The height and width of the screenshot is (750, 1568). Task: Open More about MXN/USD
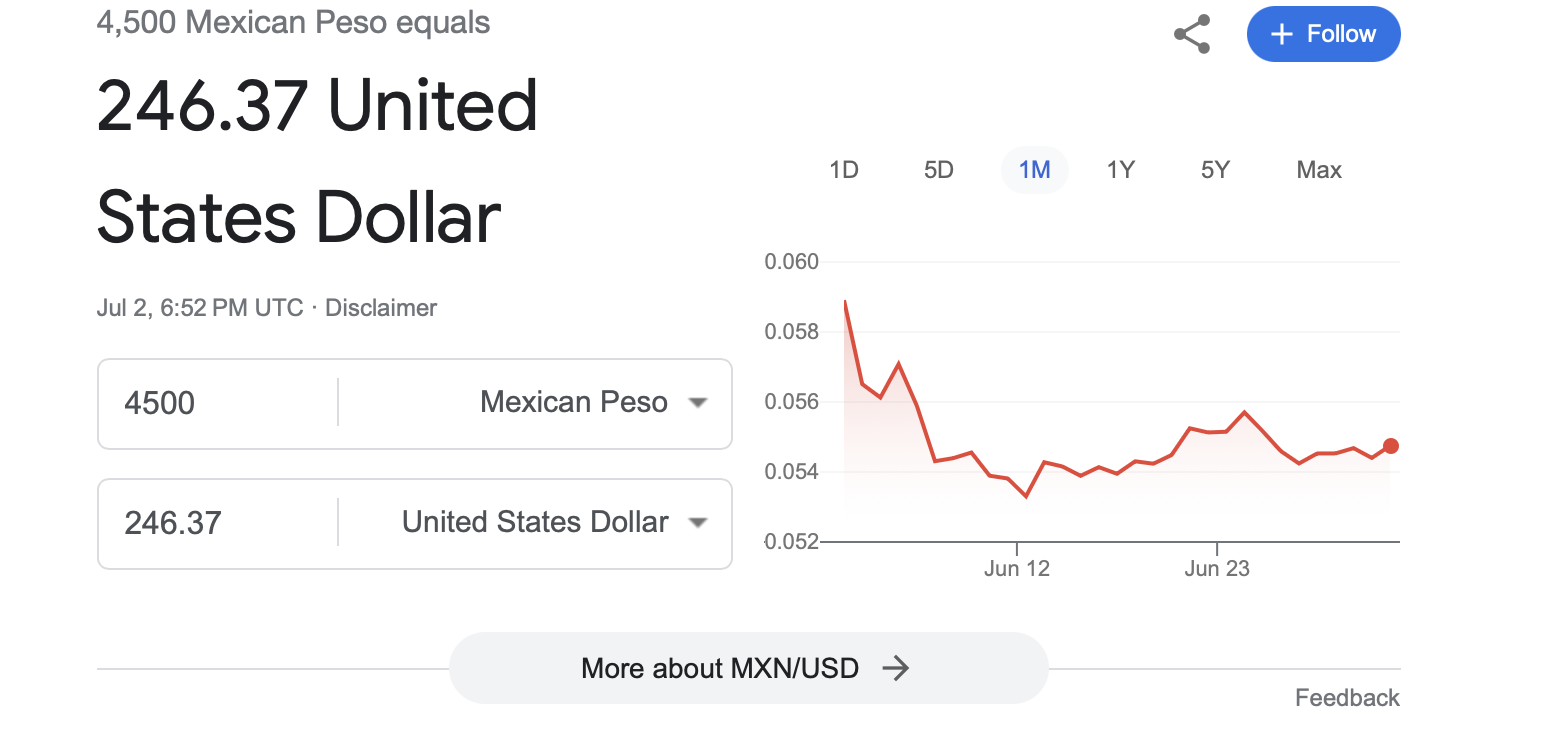pyautogui.click(x=748, y=668)
